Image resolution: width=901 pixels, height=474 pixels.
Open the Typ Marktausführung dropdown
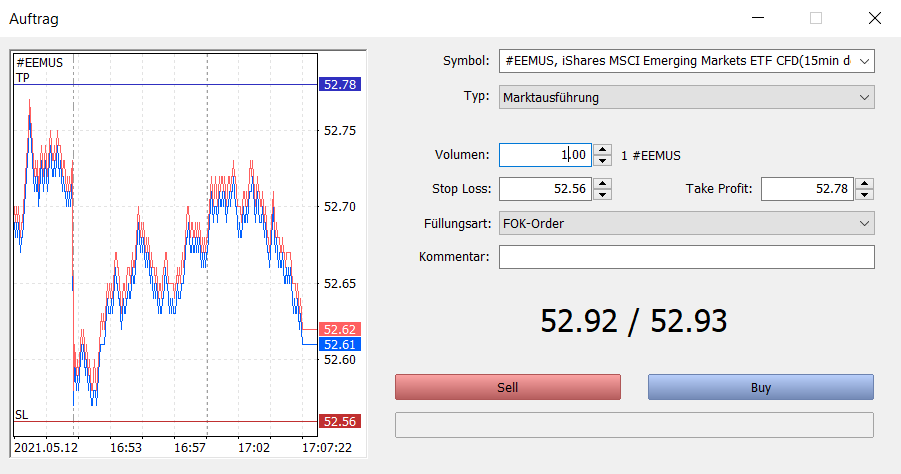(687, 97)
